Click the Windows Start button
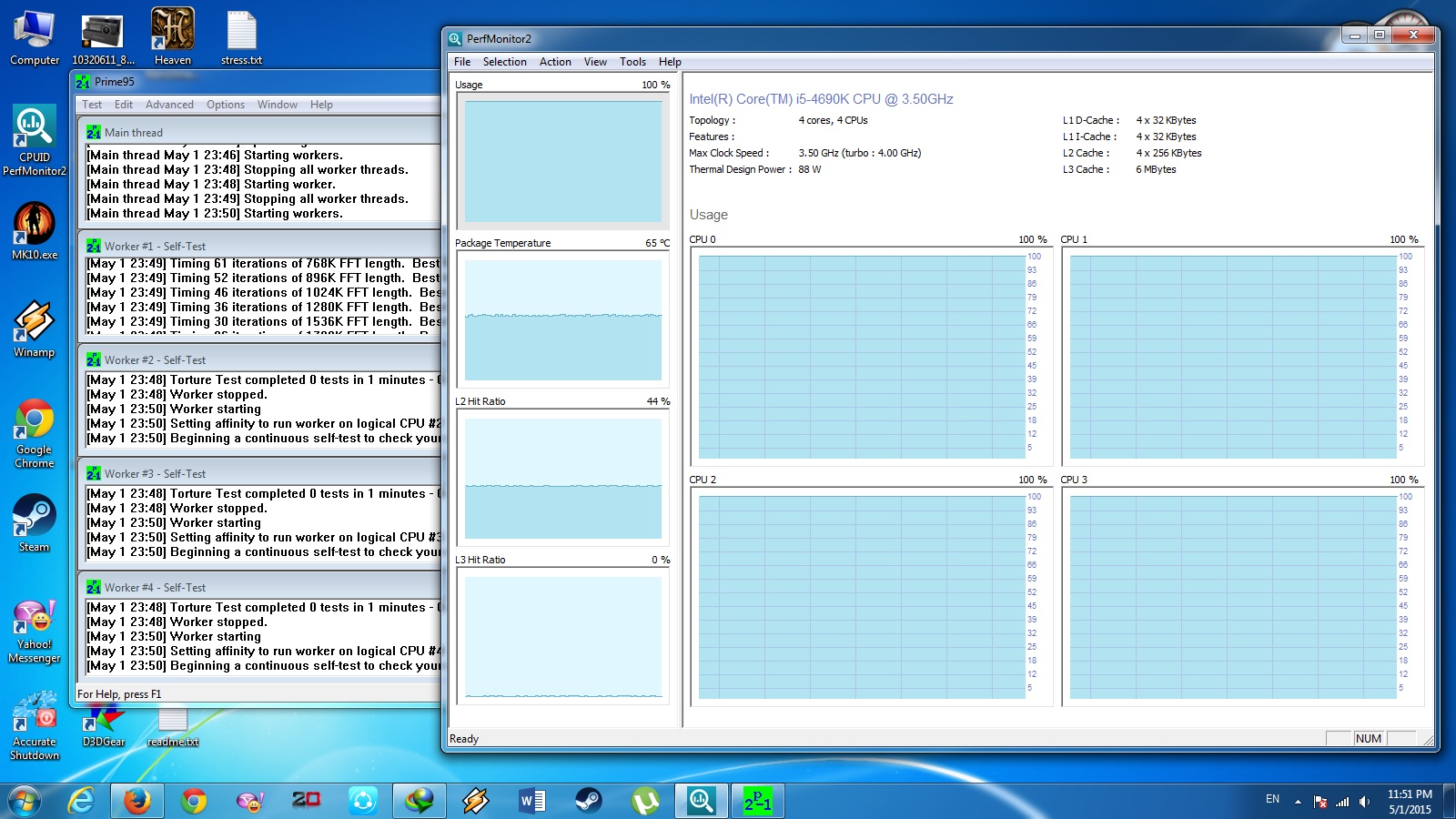The width and height of the screenshot is (1456, 819). pos(24,801)
